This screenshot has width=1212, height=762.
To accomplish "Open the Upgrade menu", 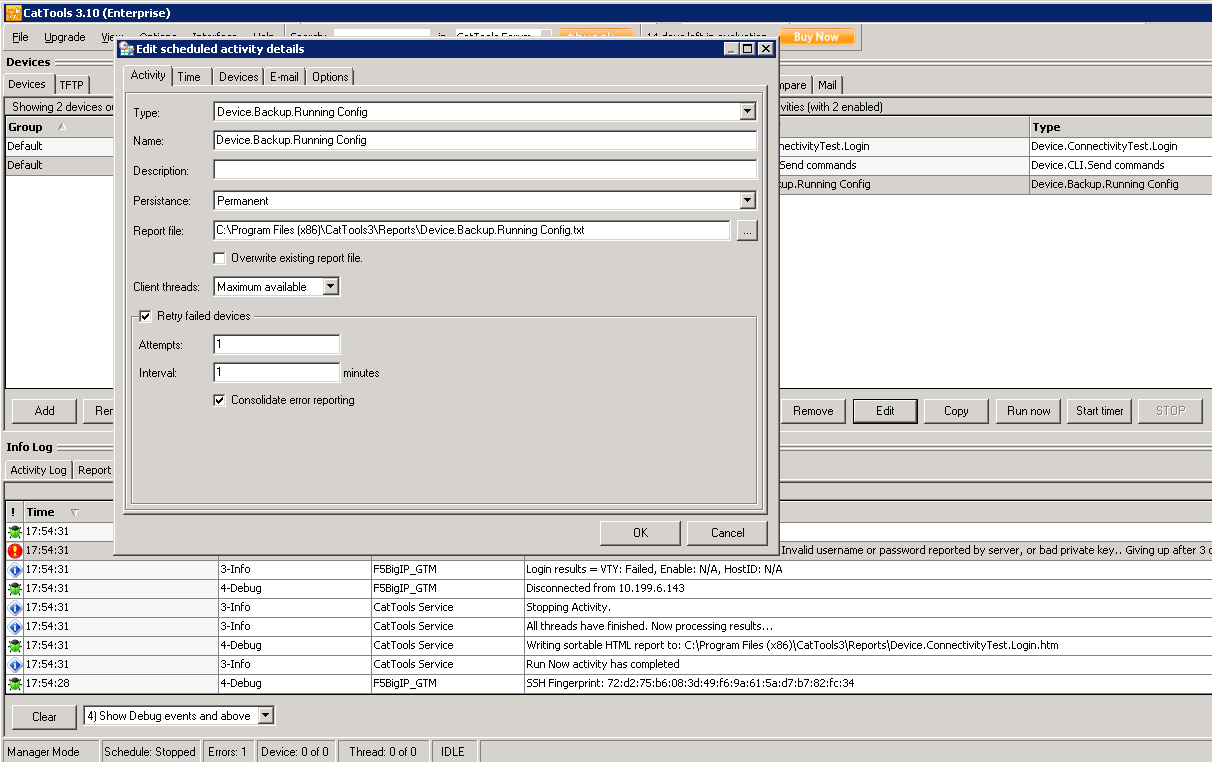I will coord(65,37).
